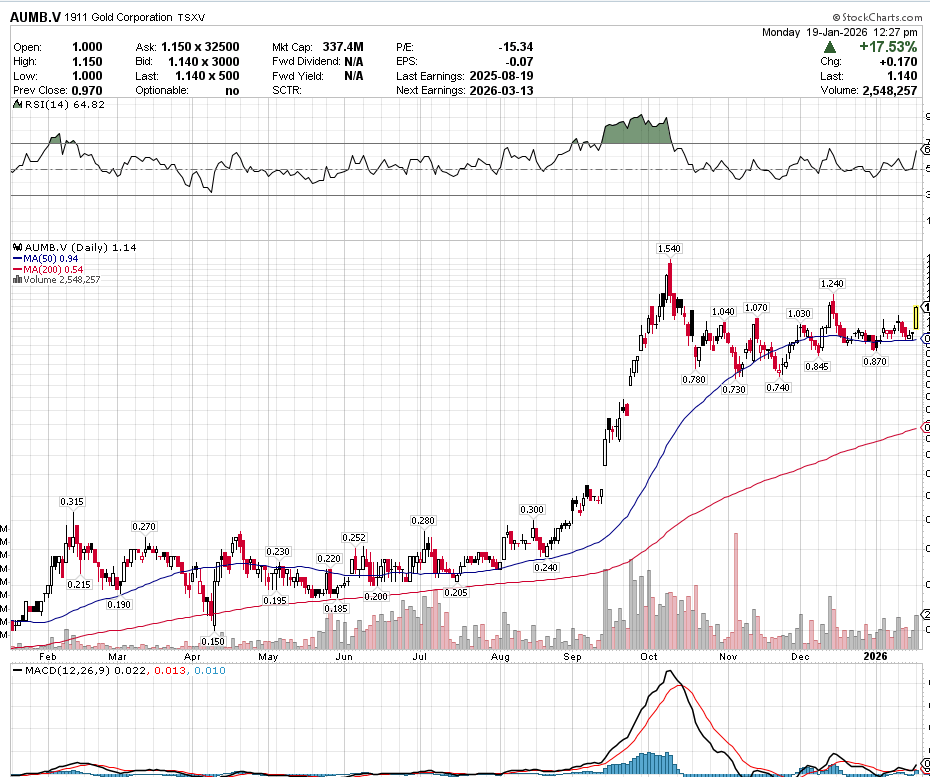Click the 1.240 December high label
Image resolution: width=930 pixels, height=777 pixels.
(832, 284)
